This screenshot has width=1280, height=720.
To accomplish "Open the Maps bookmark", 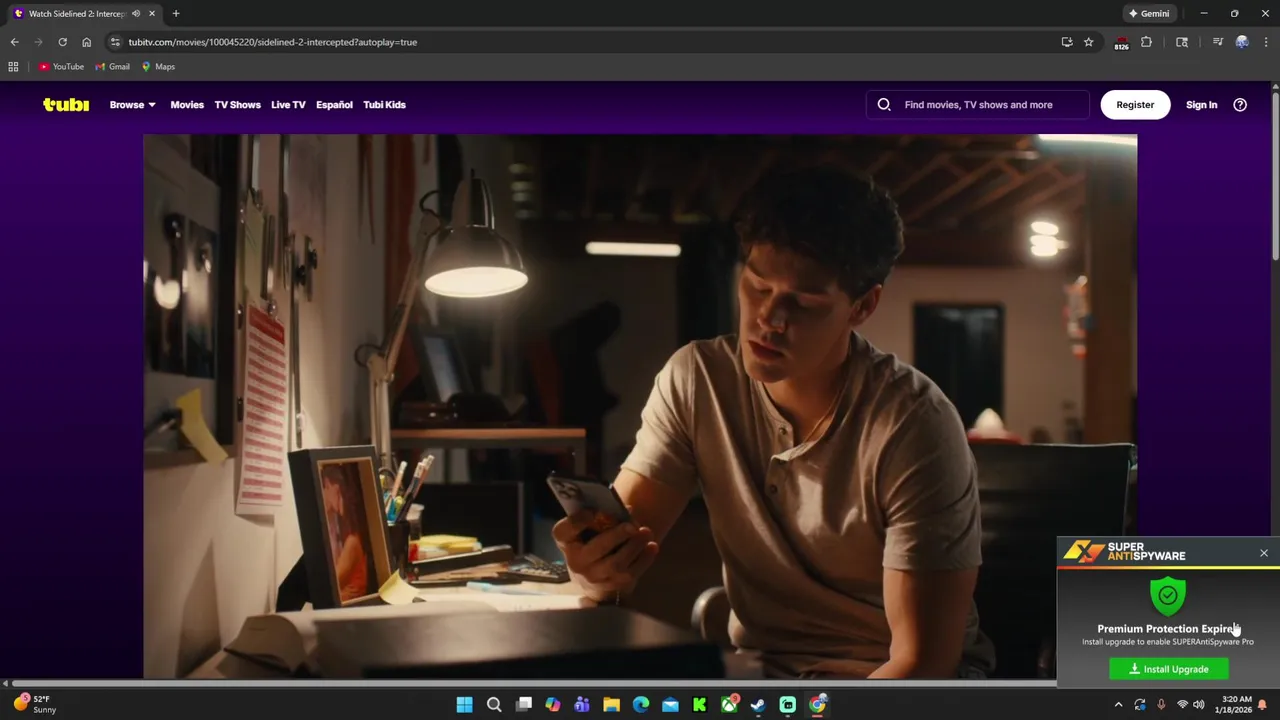I will click(x=158, y=67).
